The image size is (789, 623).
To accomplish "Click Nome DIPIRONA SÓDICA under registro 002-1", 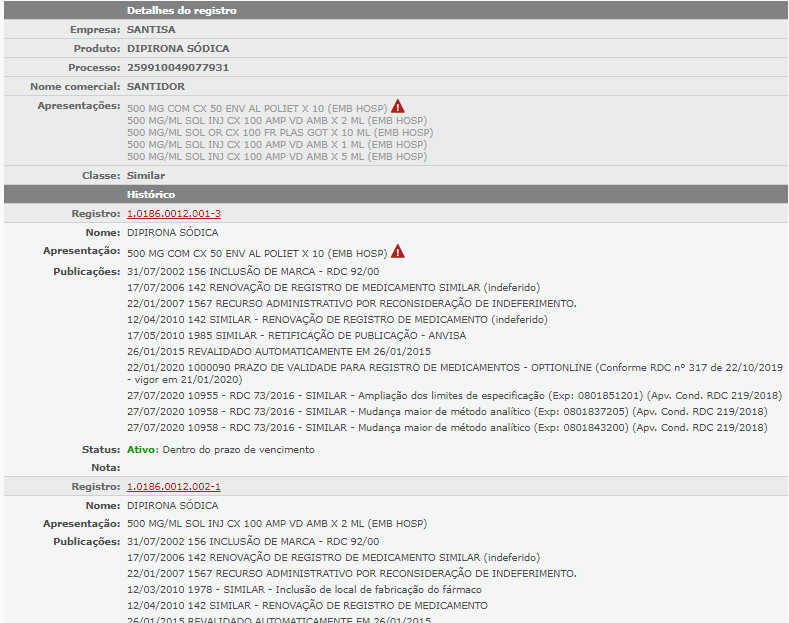I will 173,506.
